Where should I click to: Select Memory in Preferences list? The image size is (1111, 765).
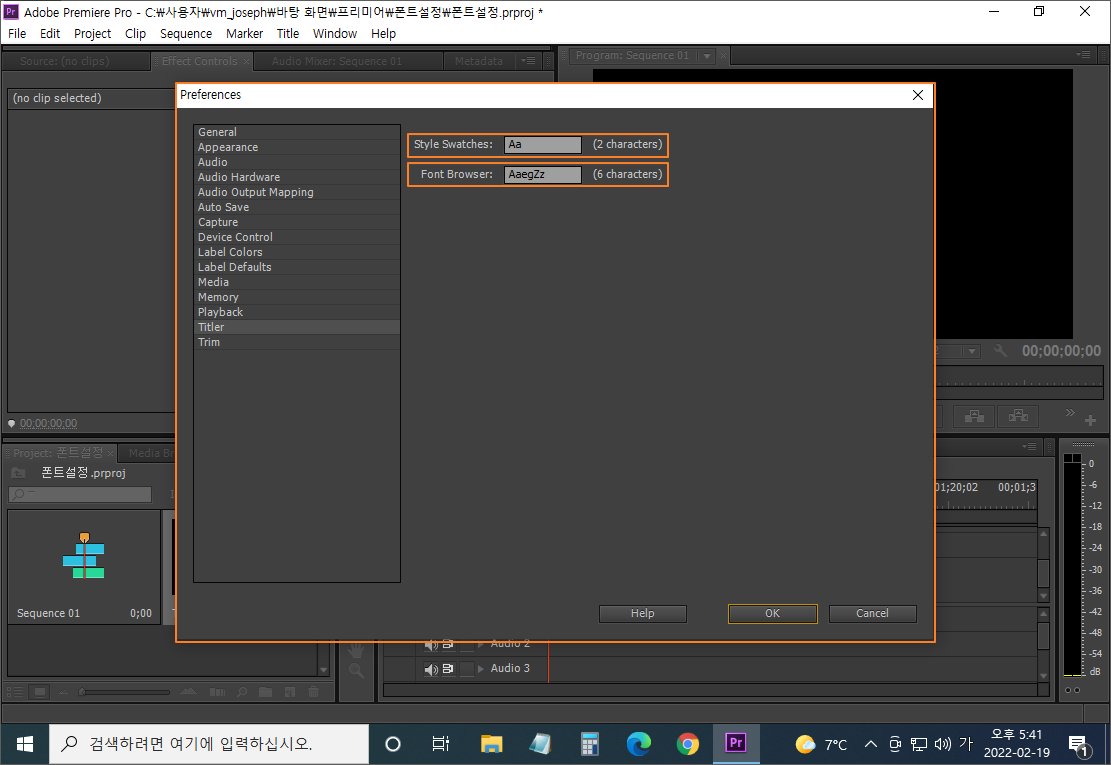coord(296,298)
